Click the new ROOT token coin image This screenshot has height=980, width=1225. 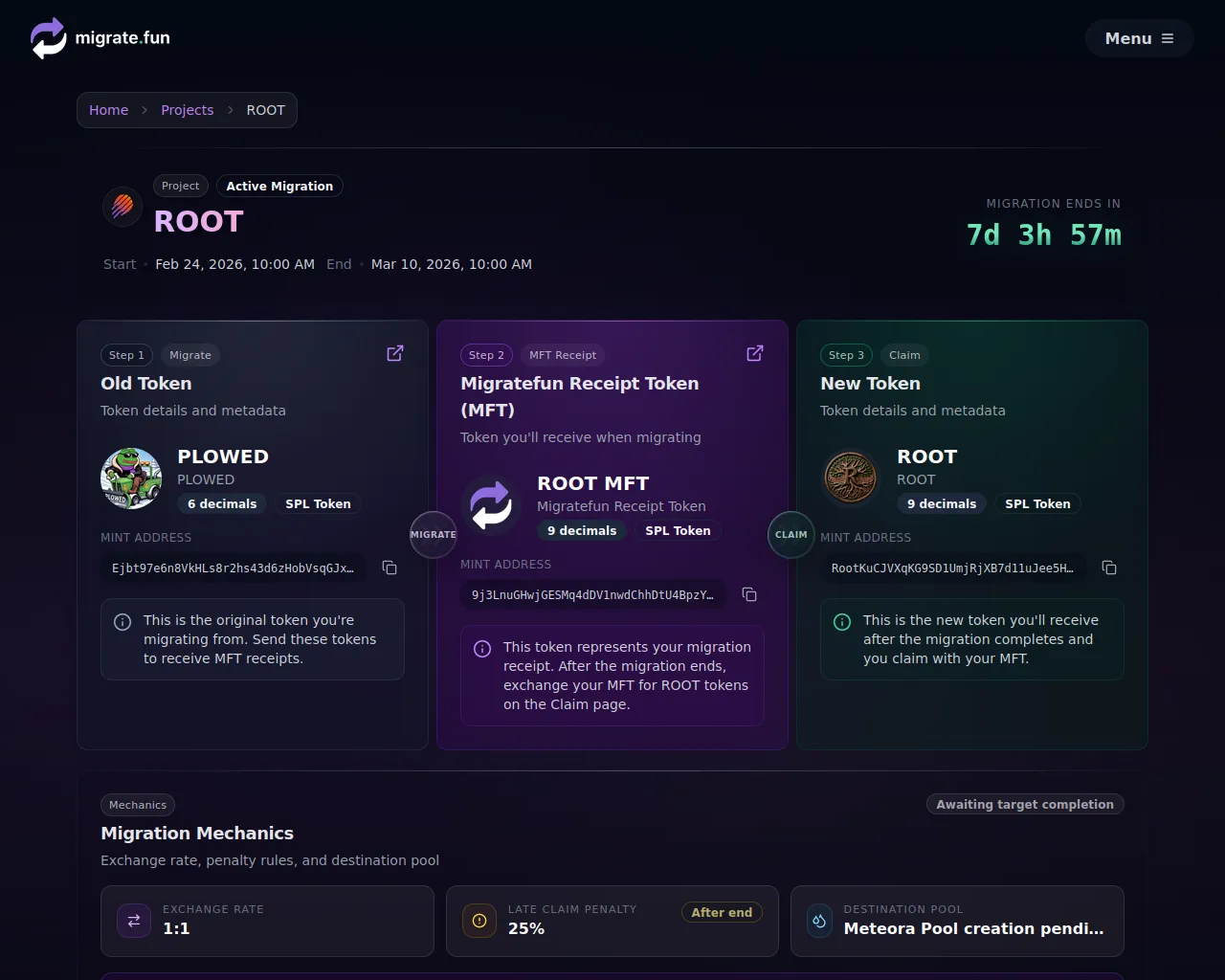[x=851, y=479]
